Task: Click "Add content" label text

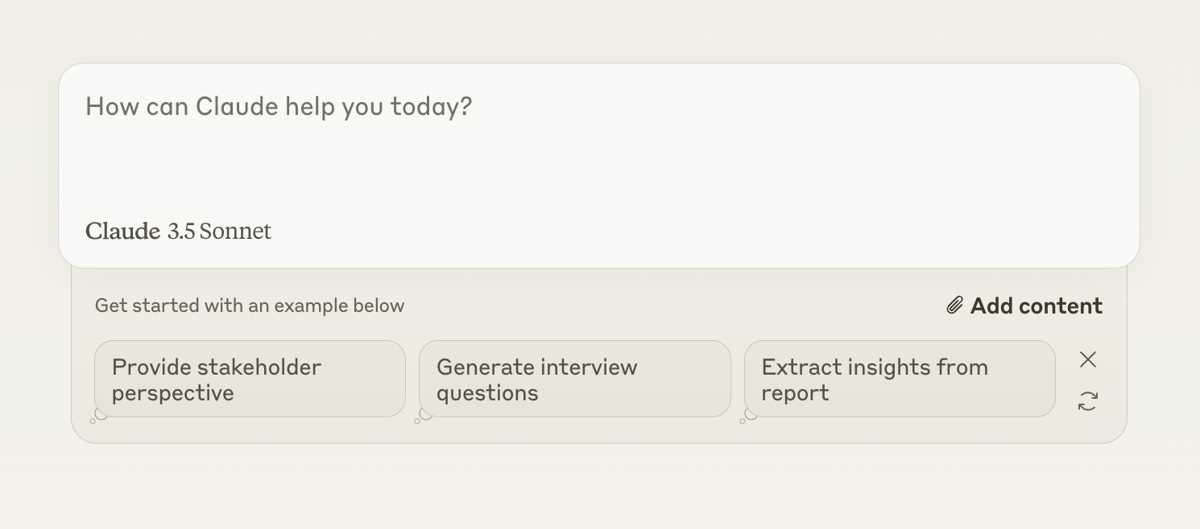Action: pos(1036,306)
